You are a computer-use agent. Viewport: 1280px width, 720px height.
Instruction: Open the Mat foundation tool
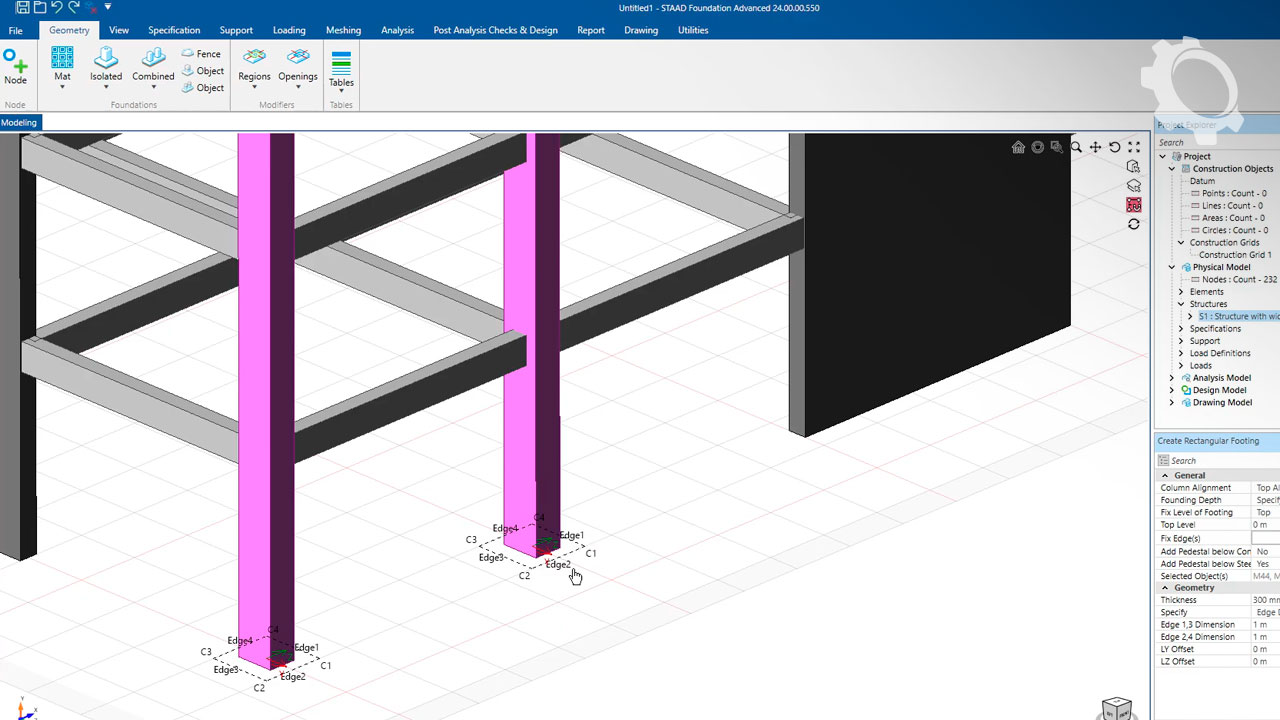click(62, 64)
